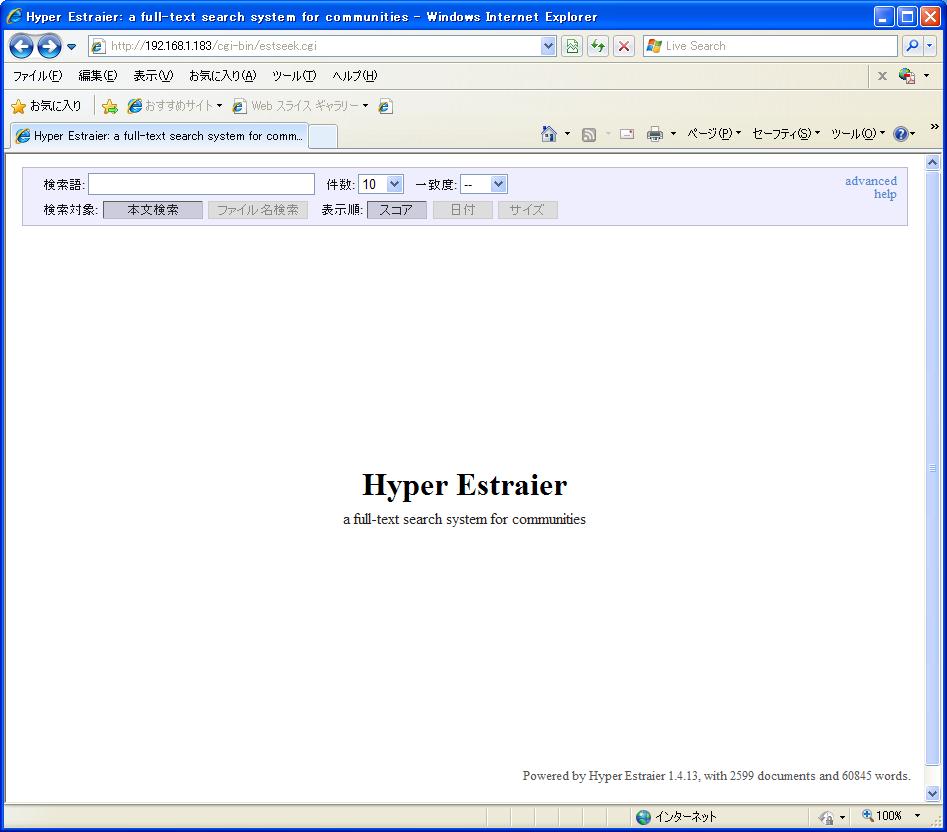Open the セーフティ(S) command bar menu
947x832 pixels.
(x=785, y=133)
